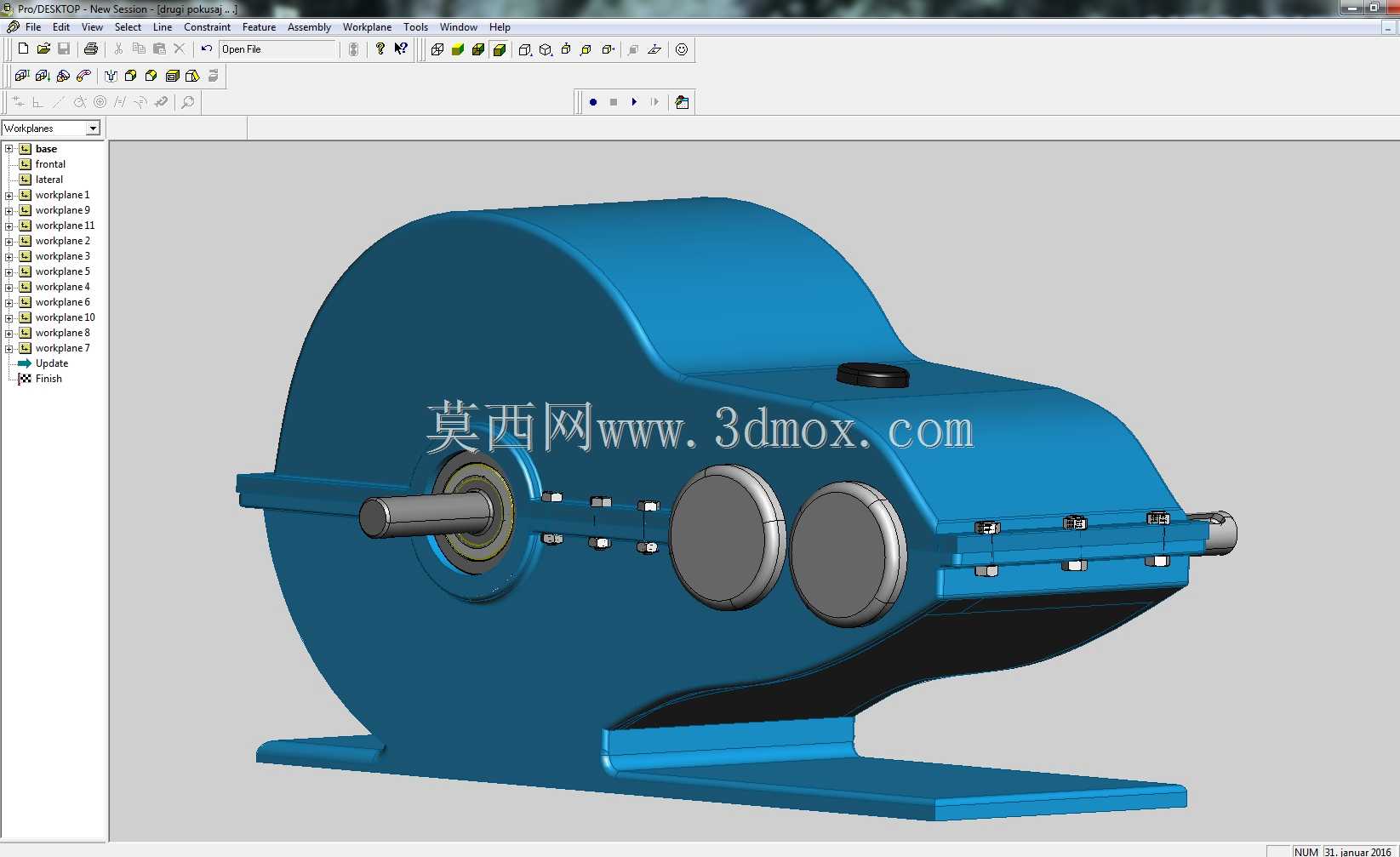This screenshot has height=857, width=1400.
Task: Toggle the active shaded-with-edges display mode
Action: (x=500, y=49)
